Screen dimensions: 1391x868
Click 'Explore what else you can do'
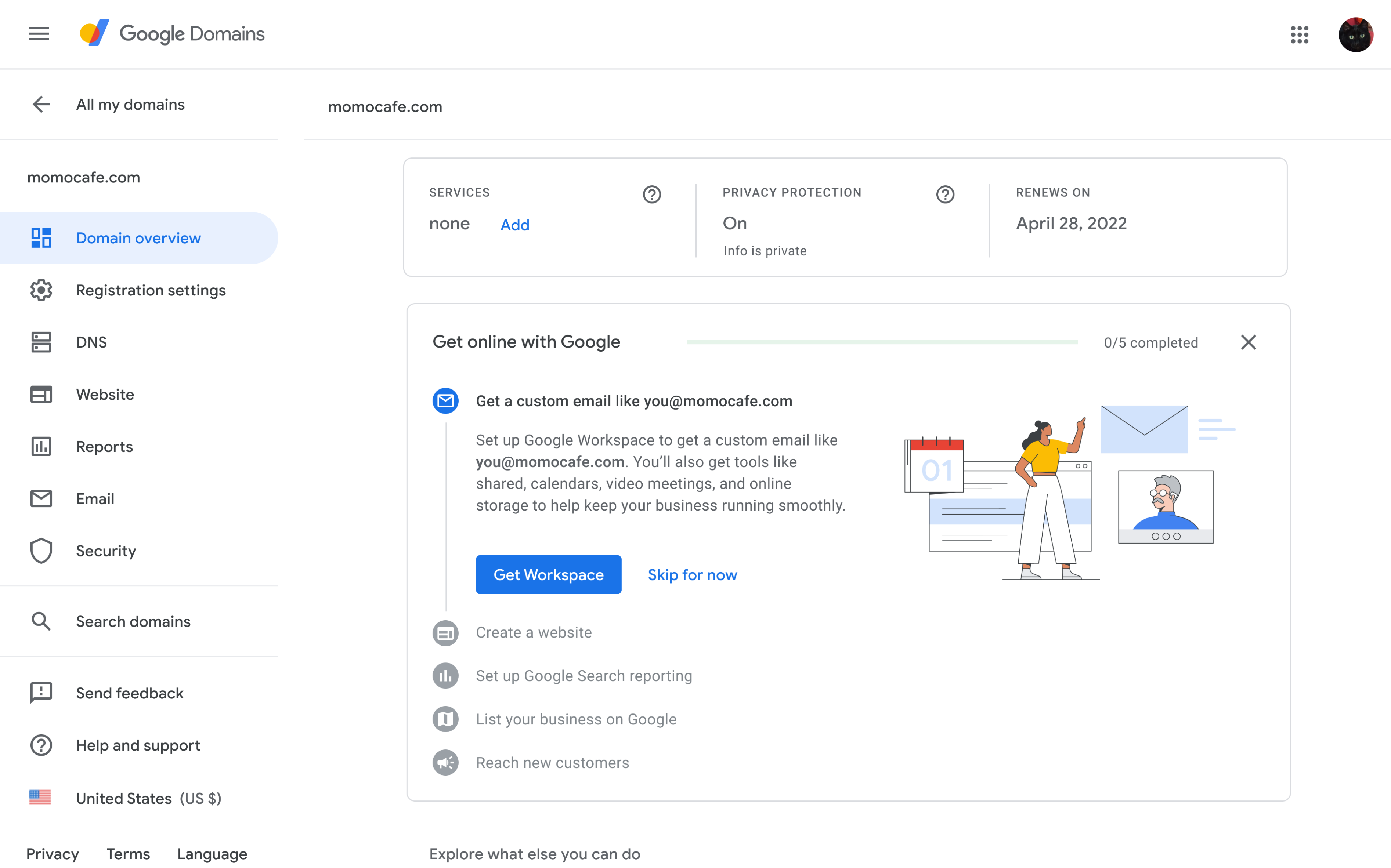(x=535, y=854)
